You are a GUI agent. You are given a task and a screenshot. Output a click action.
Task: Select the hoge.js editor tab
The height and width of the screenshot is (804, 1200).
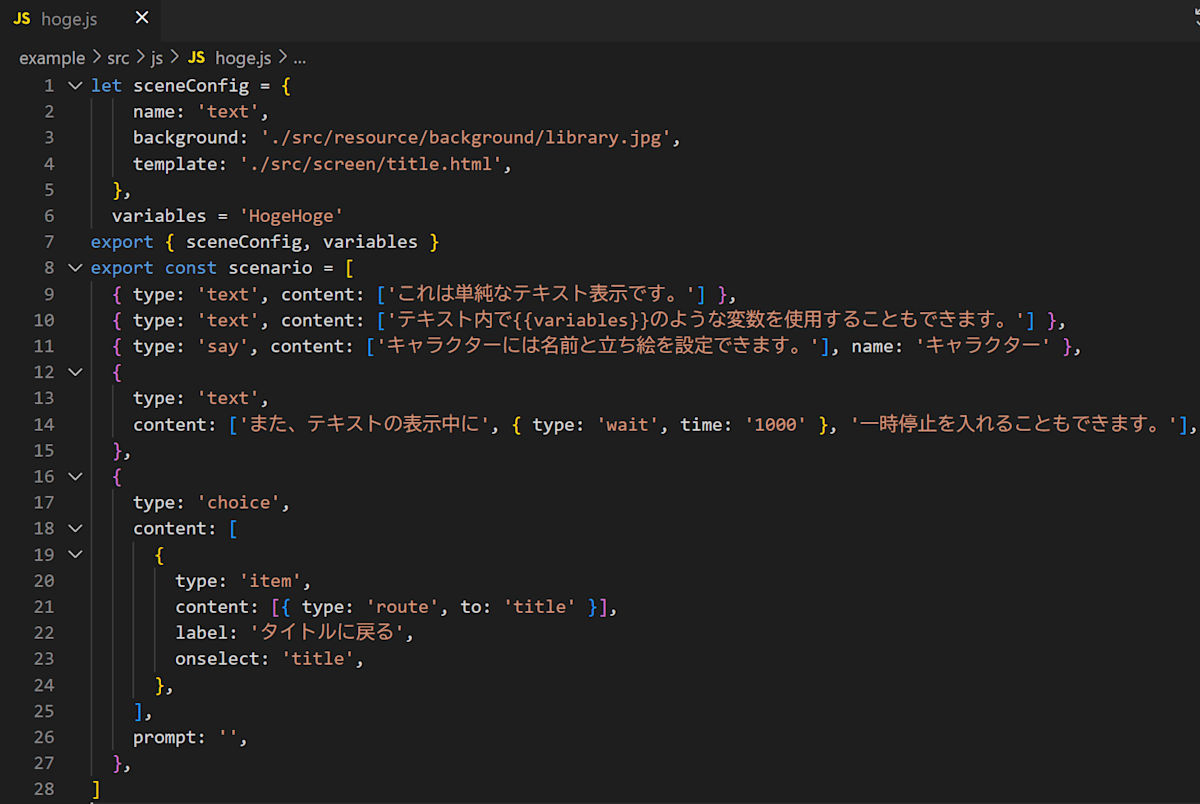click(69, 18)
